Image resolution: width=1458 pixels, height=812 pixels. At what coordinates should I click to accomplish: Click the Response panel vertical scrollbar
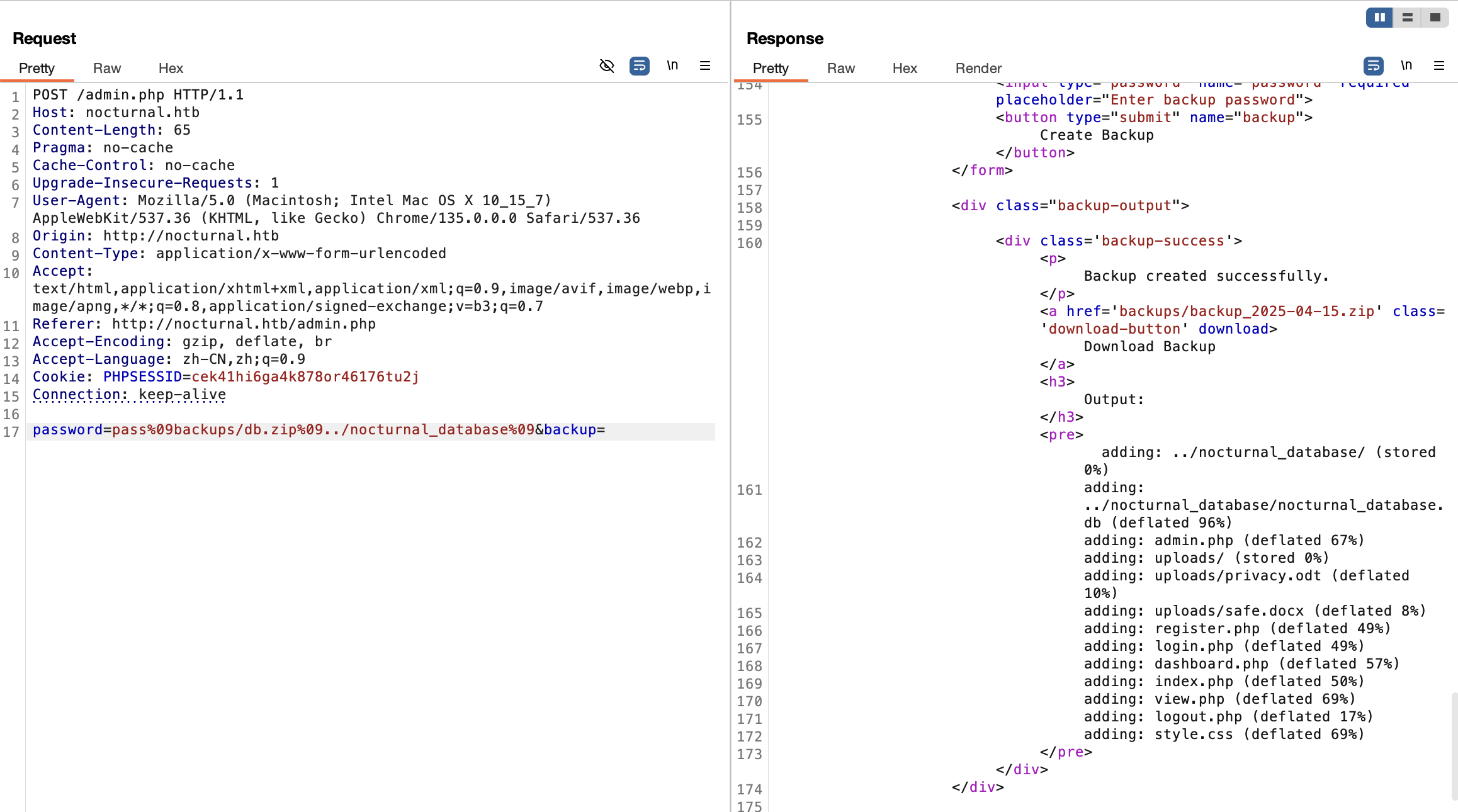1454,746
